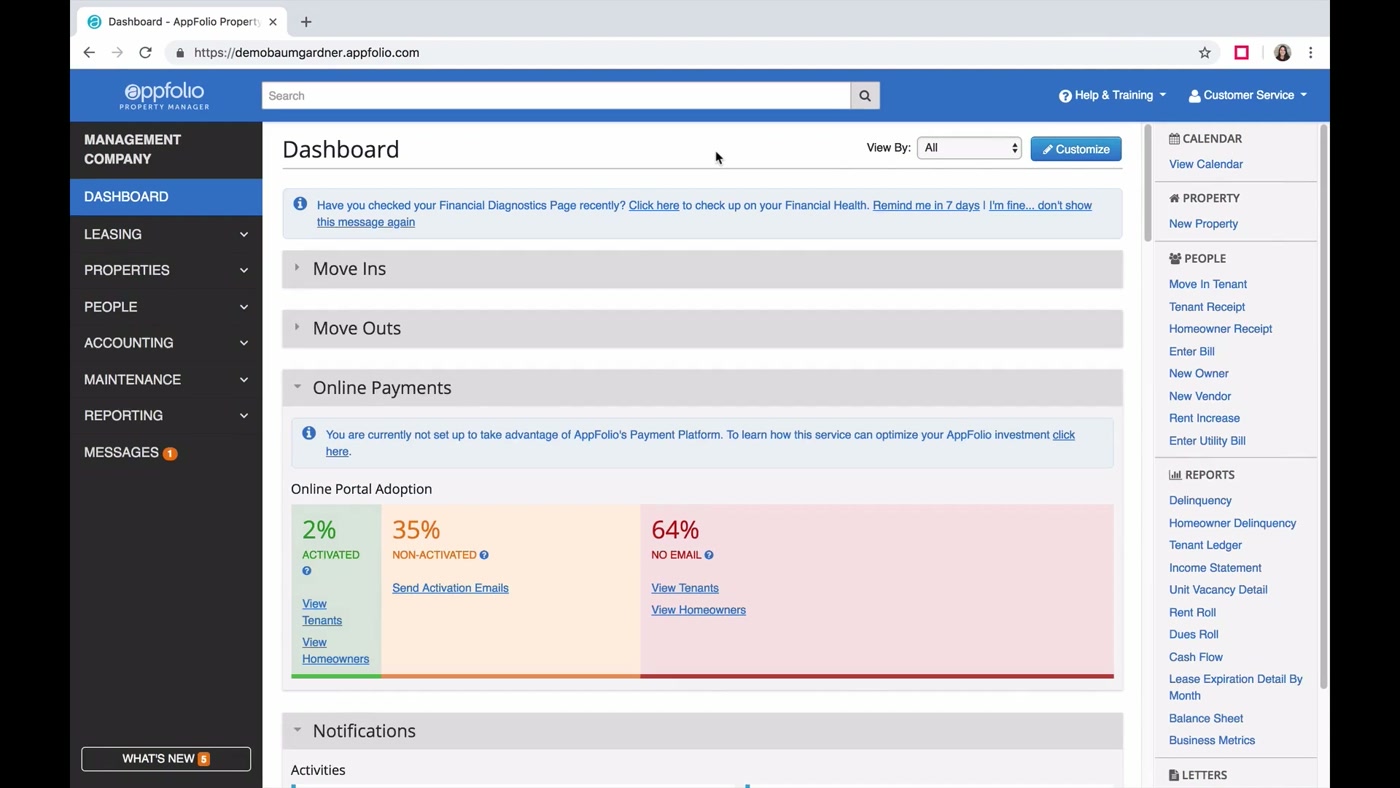Click Remind me in 7 days link
The height and width of the screenshot is (788, 1400).
point(926,205)
